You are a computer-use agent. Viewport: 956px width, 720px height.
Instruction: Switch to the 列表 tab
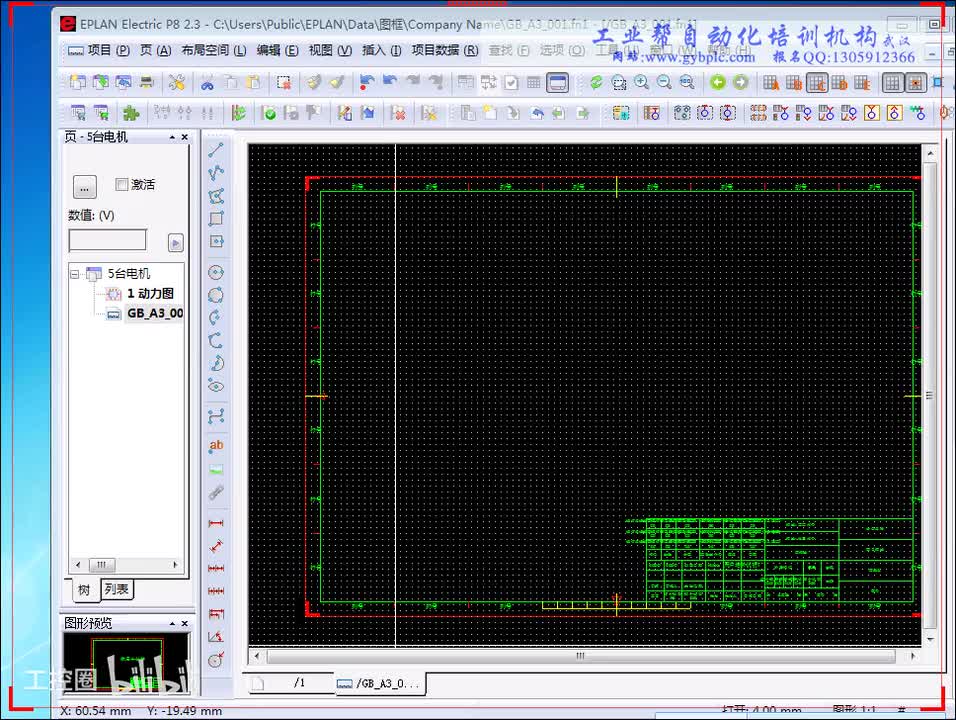pos(117,590)
